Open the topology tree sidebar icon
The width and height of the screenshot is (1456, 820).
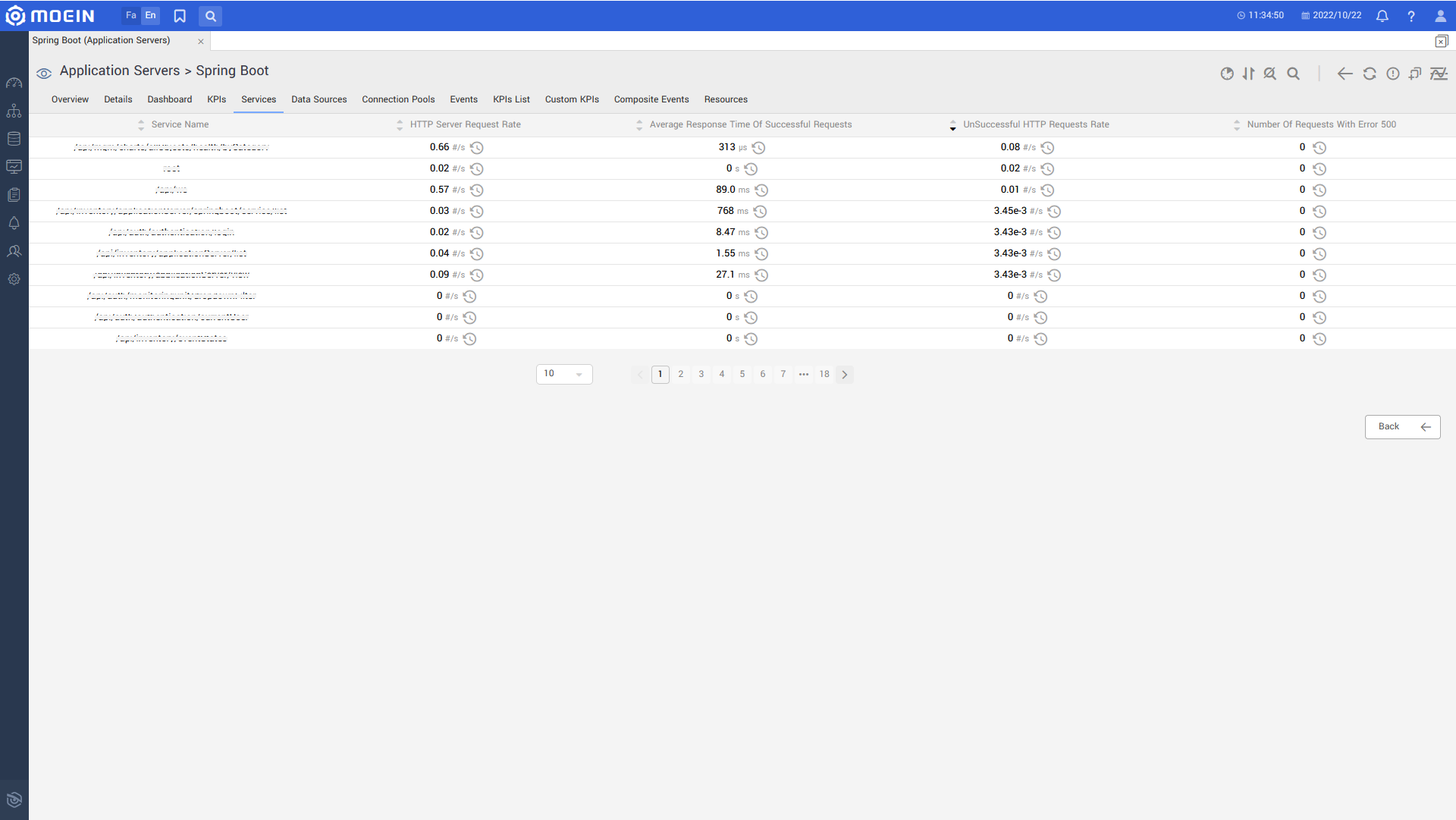(x=14, y=111)
